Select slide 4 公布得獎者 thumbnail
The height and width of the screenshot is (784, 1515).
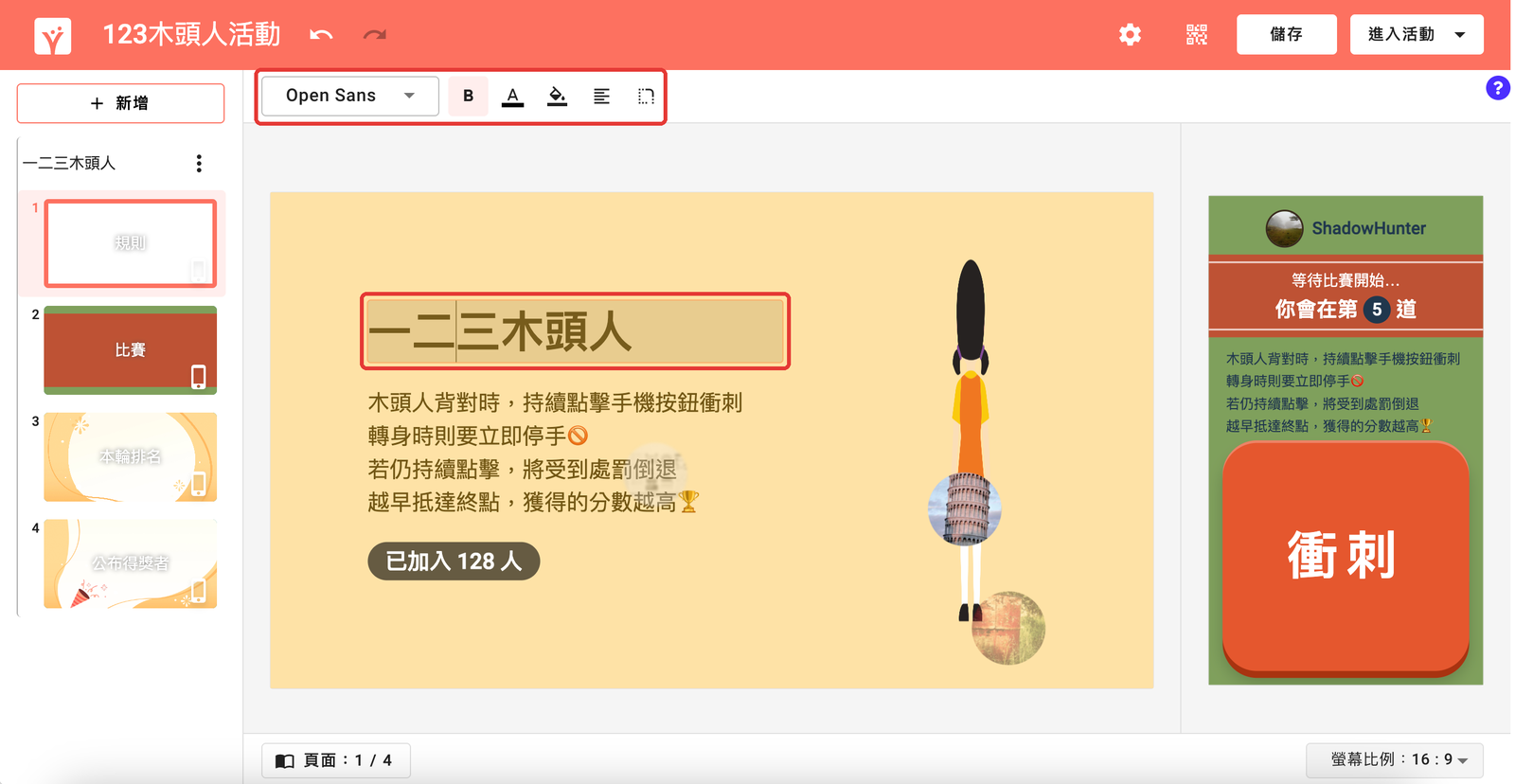131,563
